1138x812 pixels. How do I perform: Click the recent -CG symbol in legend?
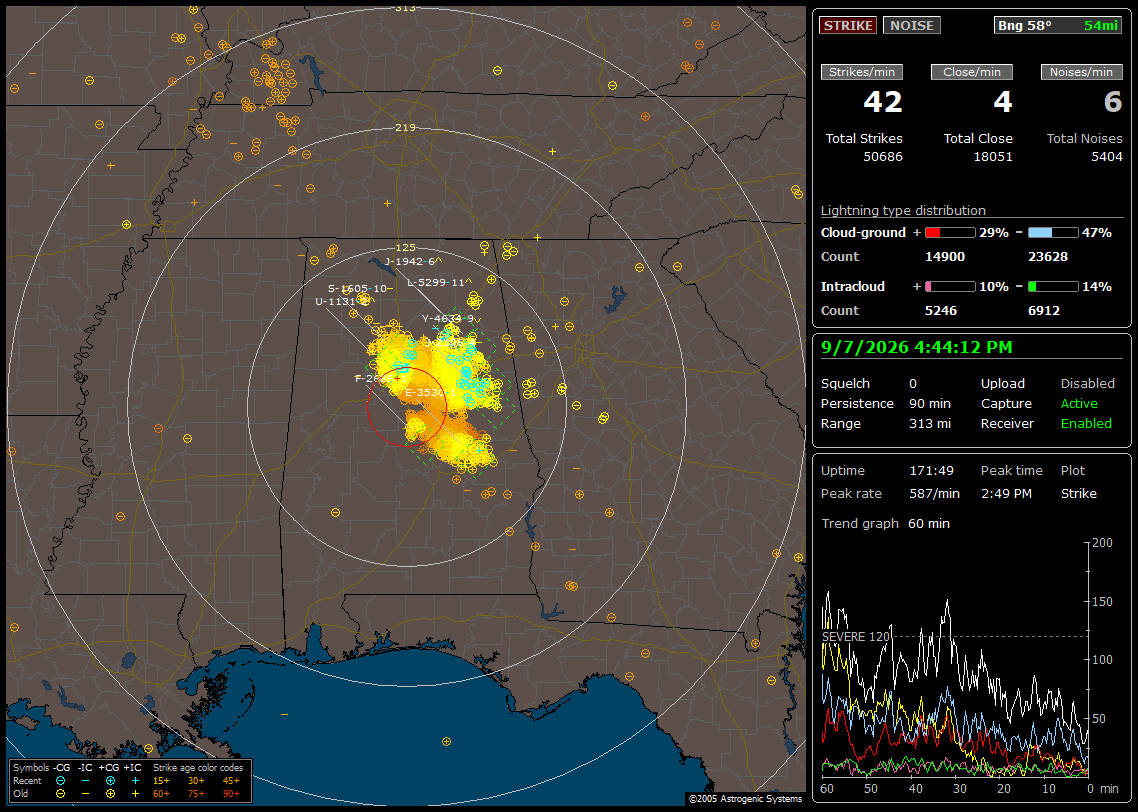click(x=60, y=781)
